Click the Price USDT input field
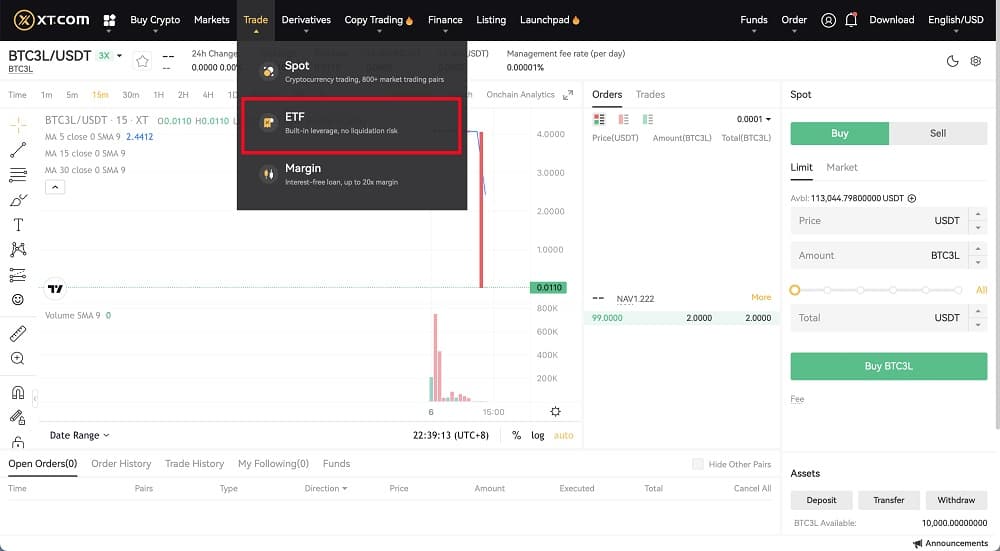 (x=888, y=221)
